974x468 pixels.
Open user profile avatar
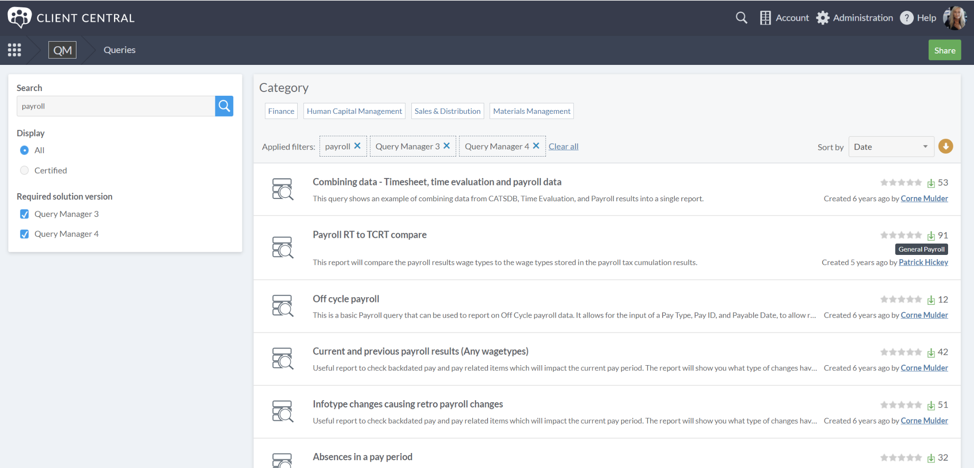(954, 17)
